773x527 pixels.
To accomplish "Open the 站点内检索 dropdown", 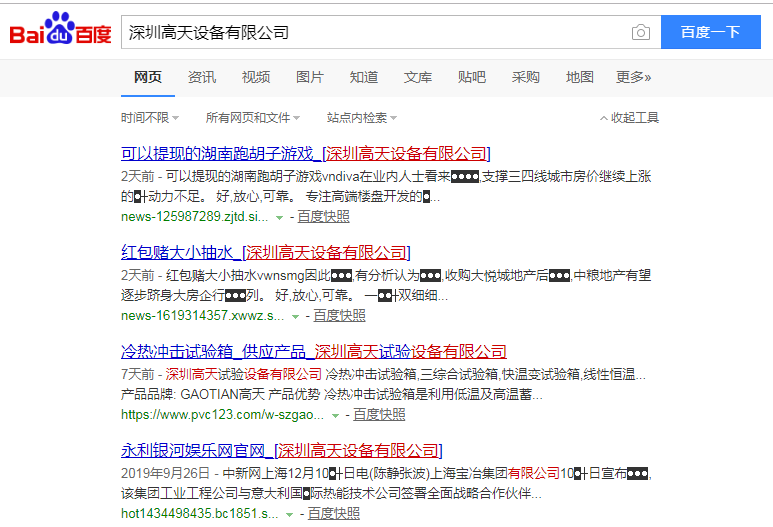I will [361, 118].
